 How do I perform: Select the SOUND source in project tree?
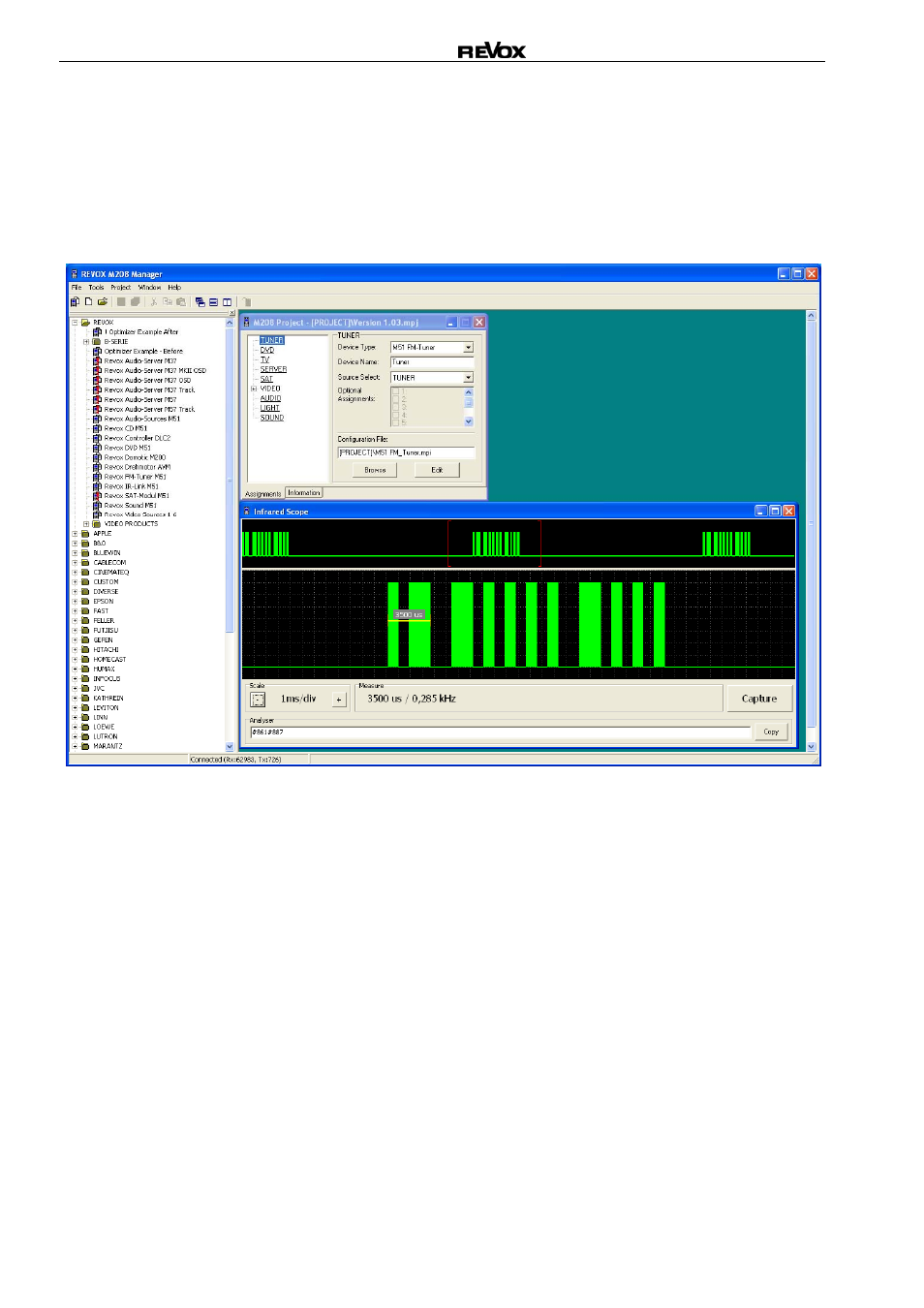pos(272,418)
